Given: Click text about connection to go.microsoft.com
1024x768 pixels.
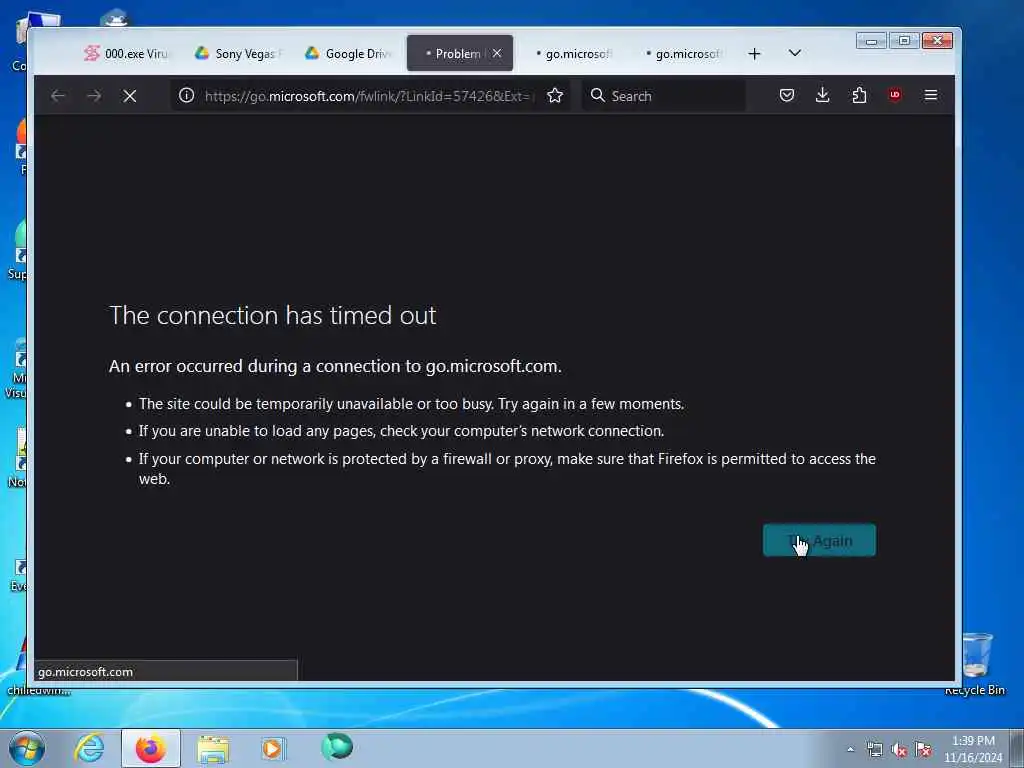Looking at the screenshot, I should pyautogui.click(x=335, y=366).
